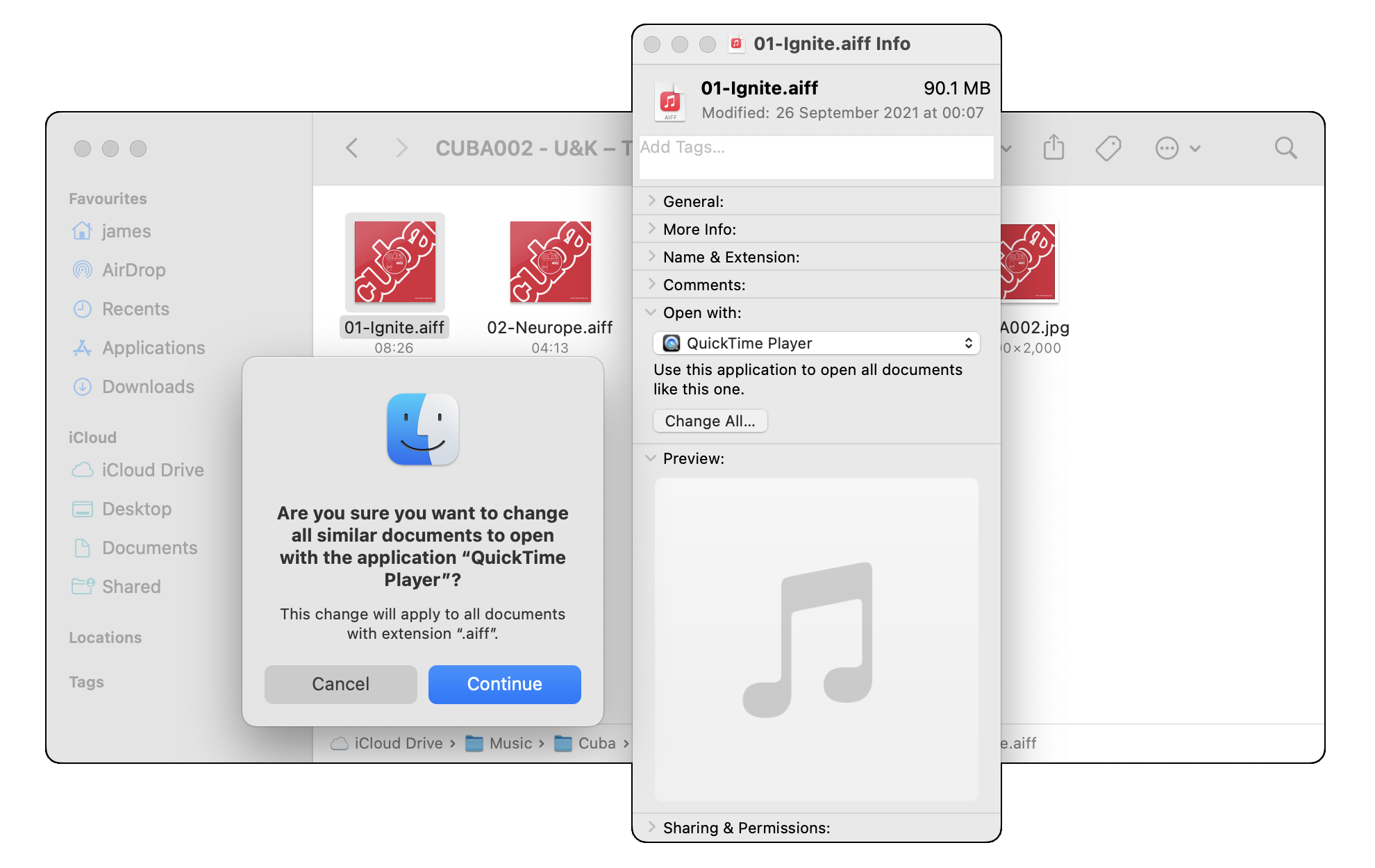Image resolution: width=1375 pixels, height=868 pixels.
Task: Click the iCloud Drive icon in sidebar
Action: pyautogui.click(x=83, y=468)
